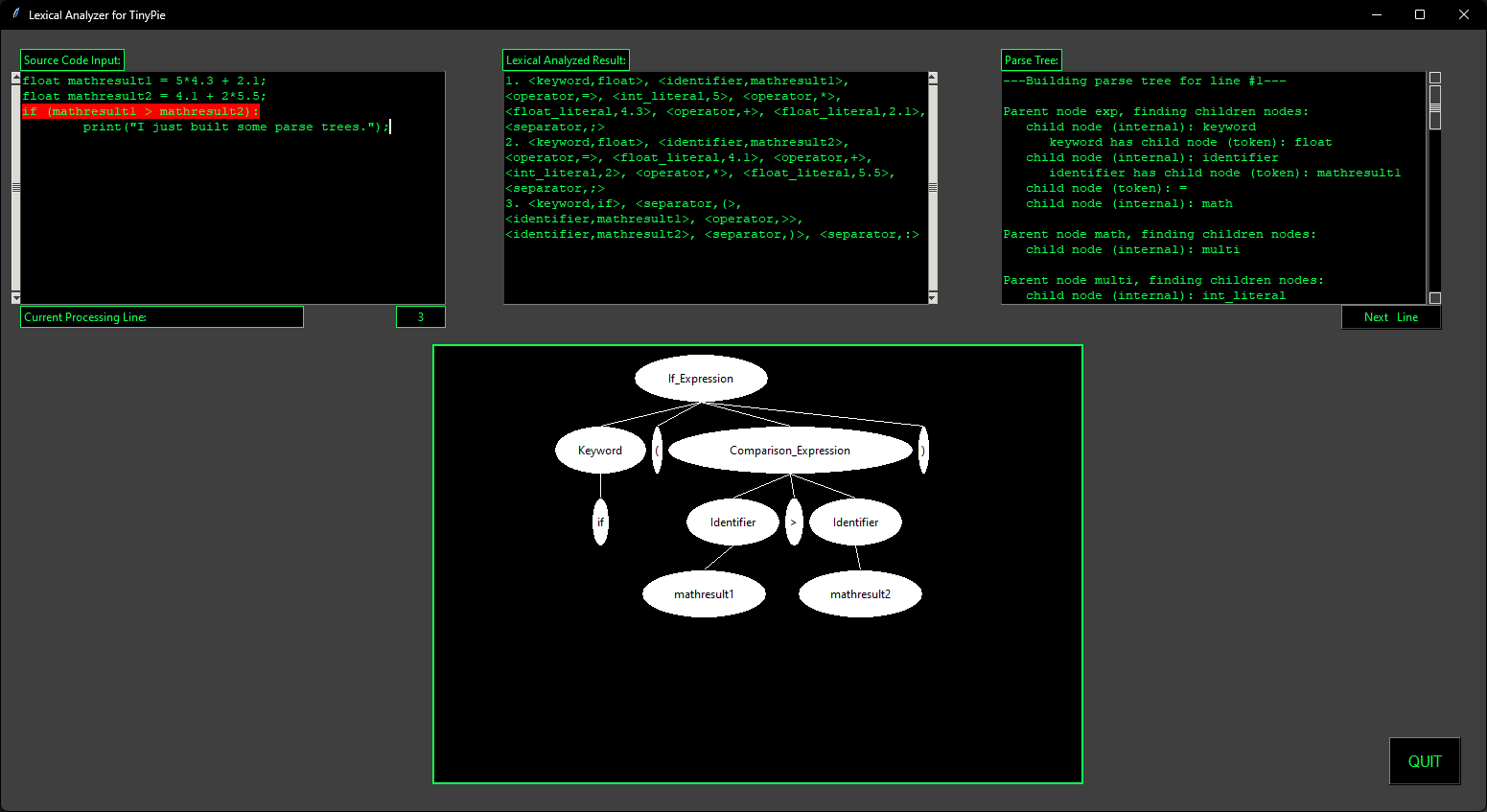
Task: Click the Parse Tree scrollbar thumb
Action: pyautogui.click(x=1435, y=106)
